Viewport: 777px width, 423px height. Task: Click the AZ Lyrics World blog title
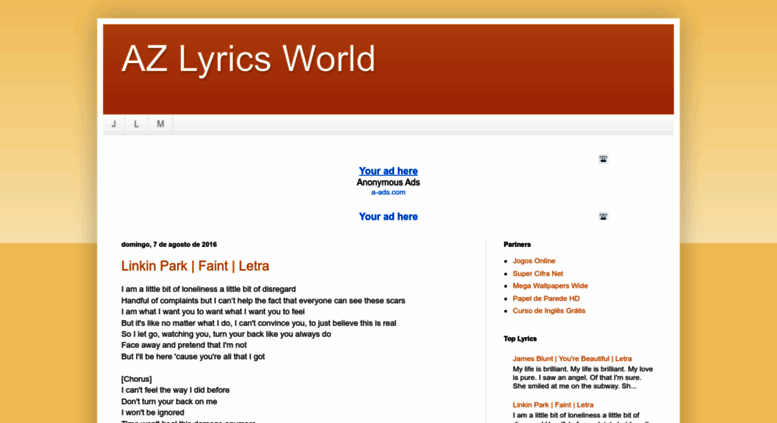pos(248,59)
